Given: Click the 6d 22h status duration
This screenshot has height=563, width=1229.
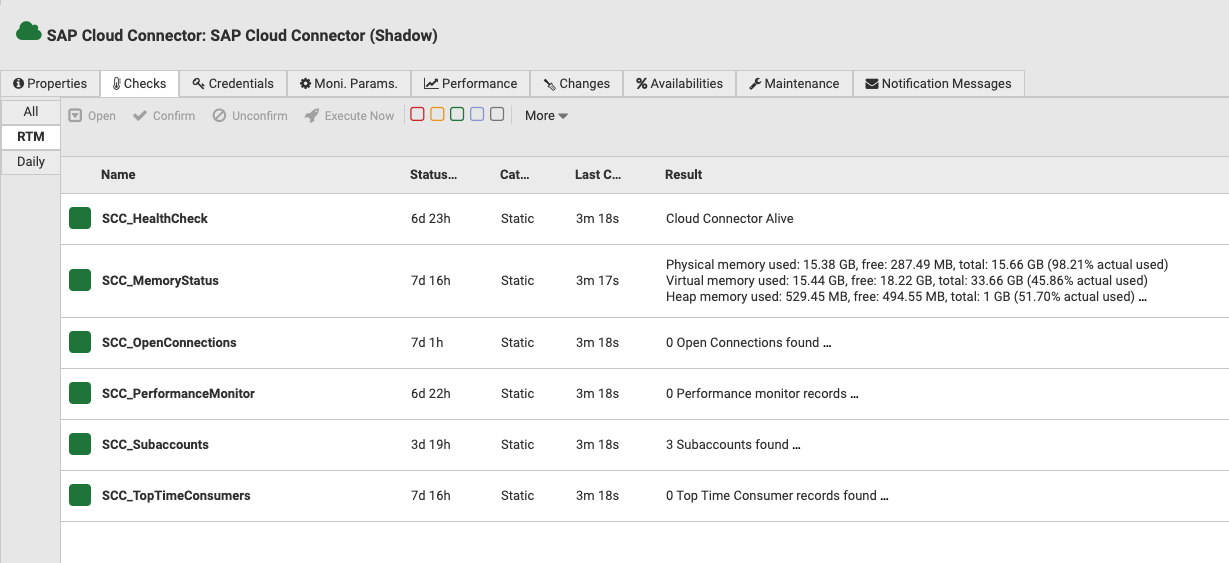Looking at the screenshot, I should pos(431,394).
